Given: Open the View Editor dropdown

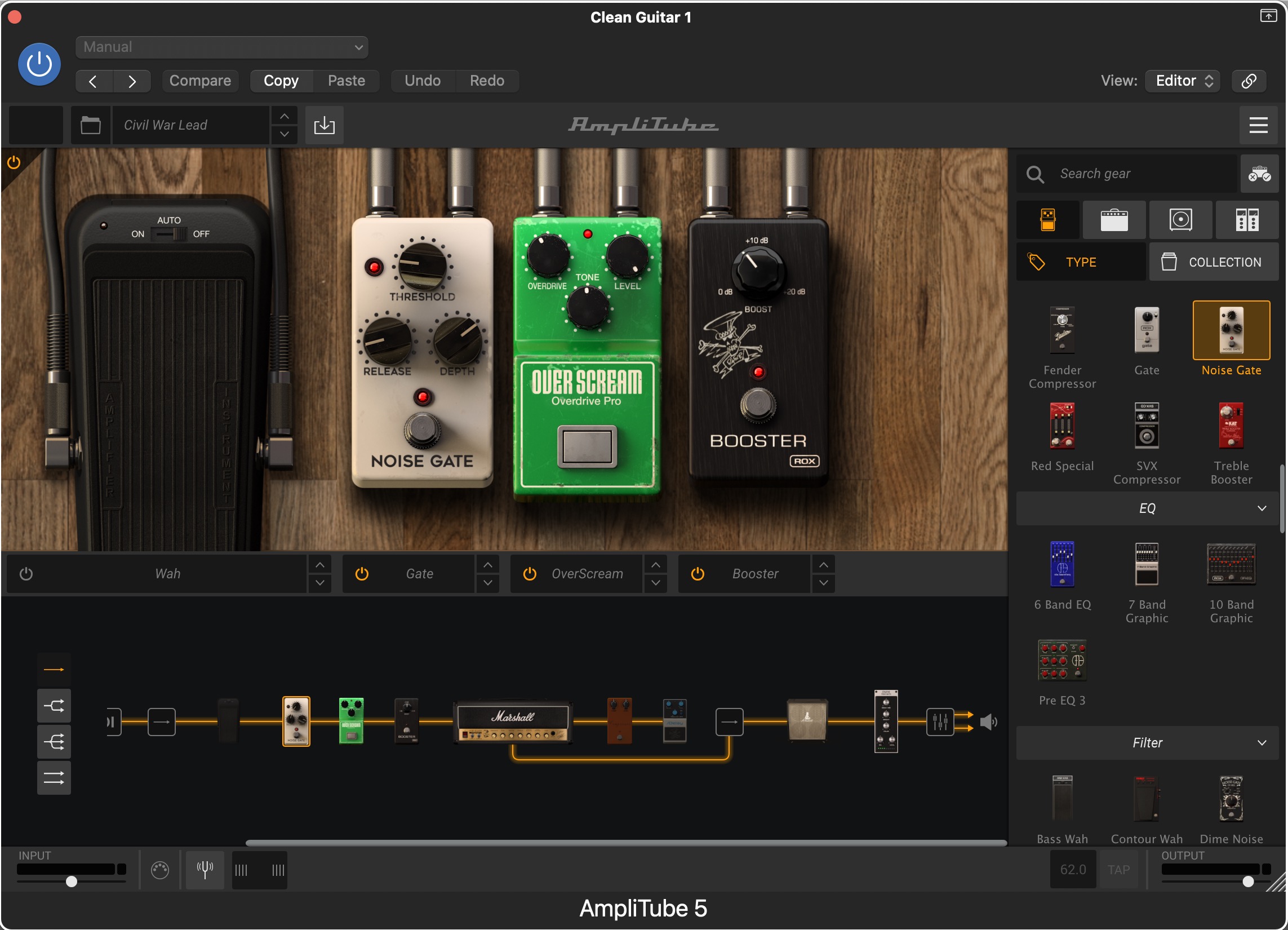Looking at the screenshot, I should coord(1183,81).
